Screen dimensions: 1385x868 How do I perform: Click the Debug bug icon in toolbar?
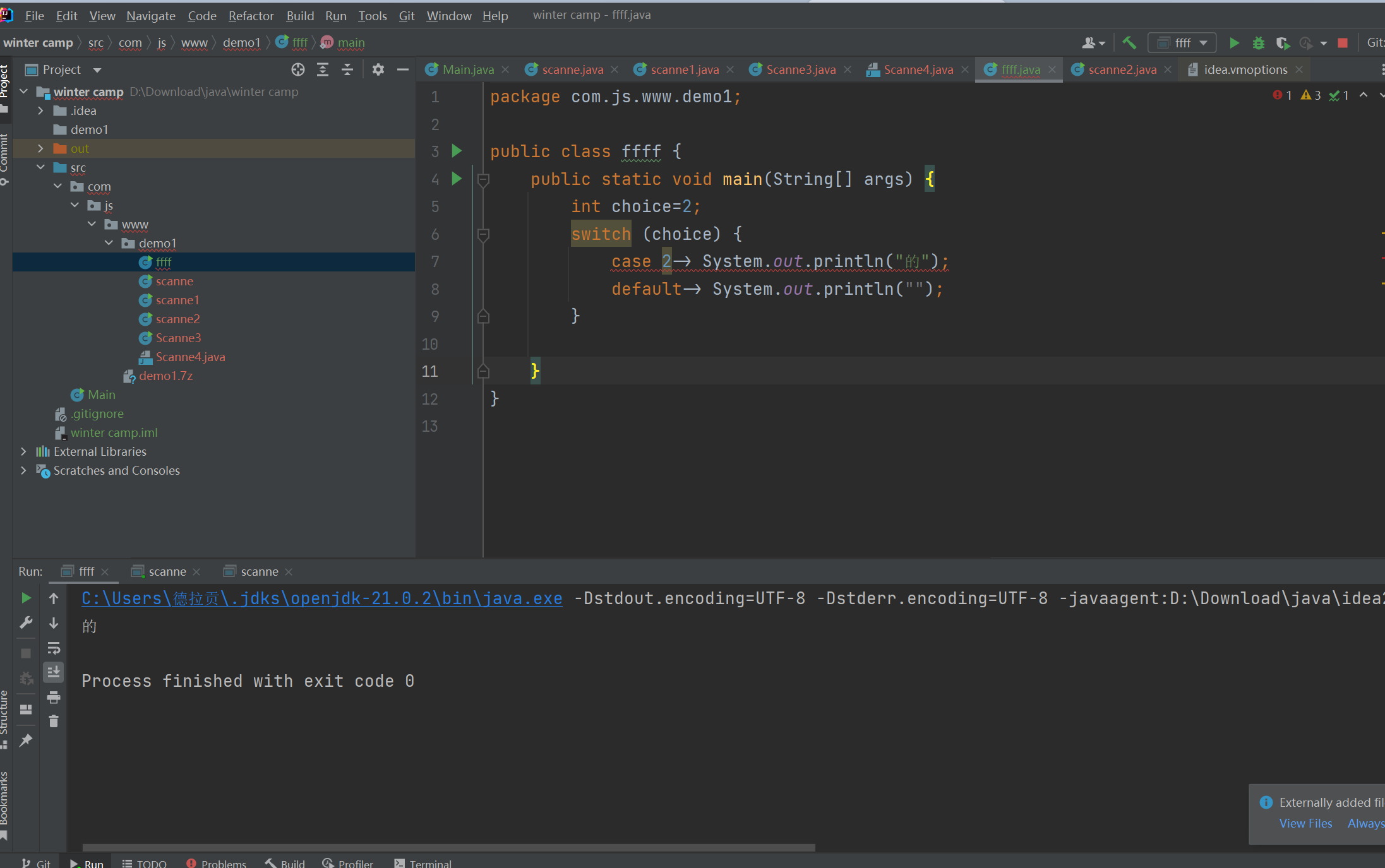(x=1258, y=43)
